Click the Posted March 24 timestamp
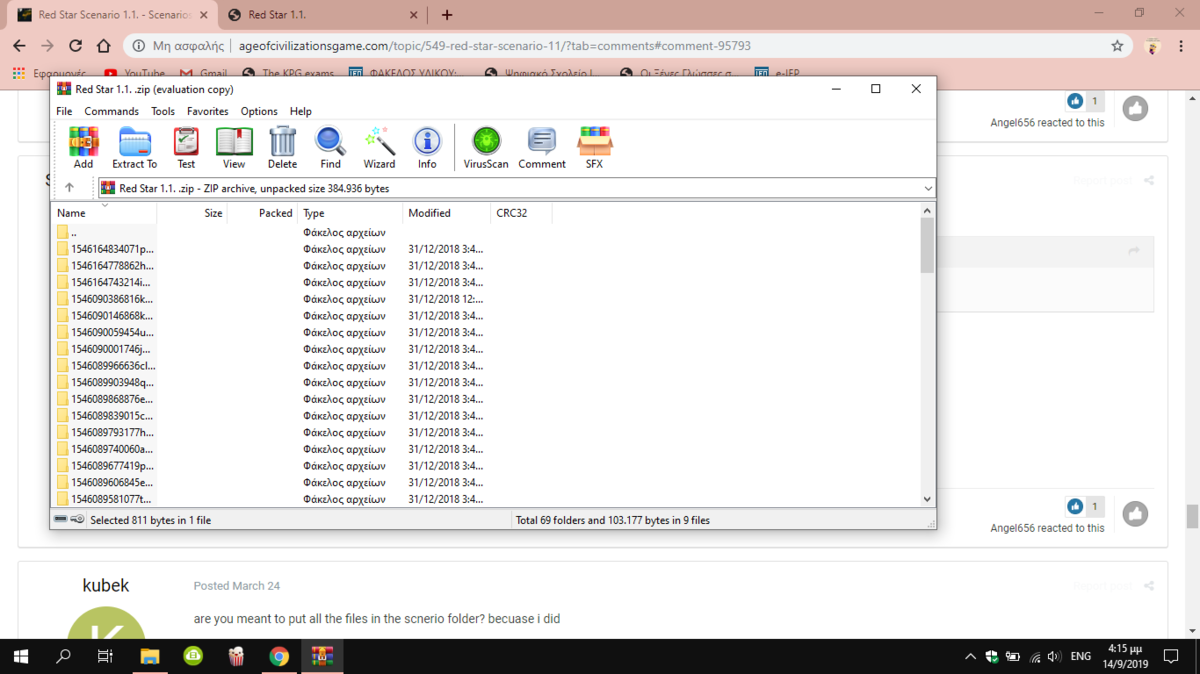 click(237, 586)
